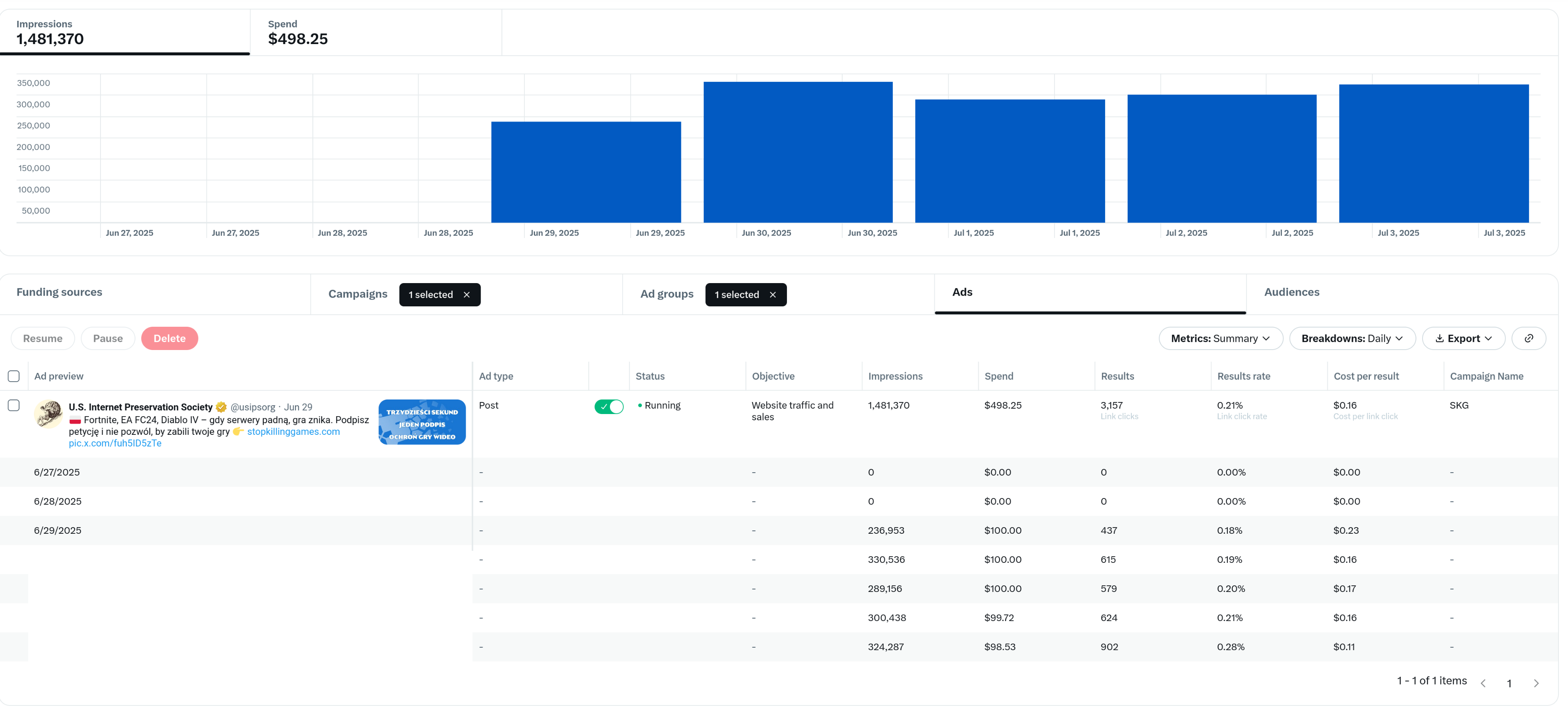Image resolution: width=1568 pixels, height=715 pixels.
Task: Click the Running status label
Action: pos(662,406)
